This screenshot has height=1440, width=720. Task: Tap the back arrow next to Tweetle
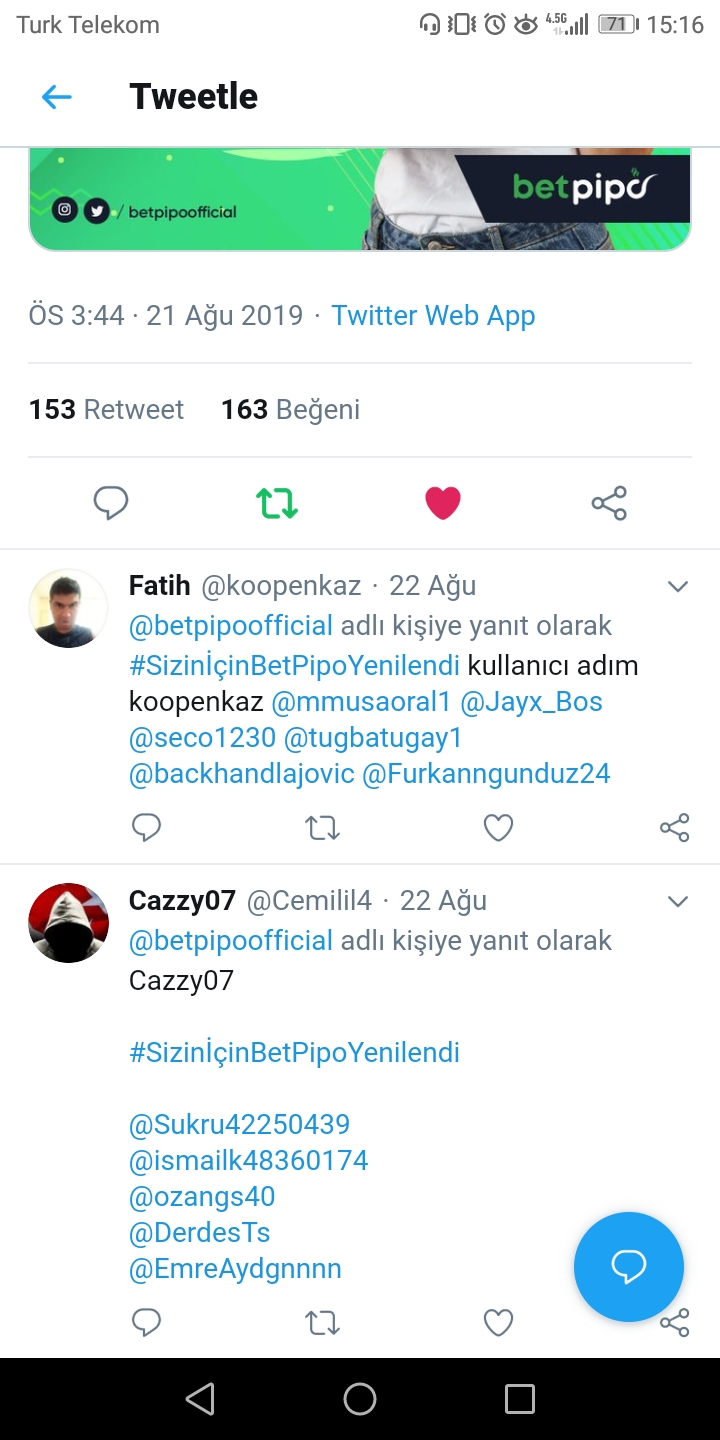56,97
